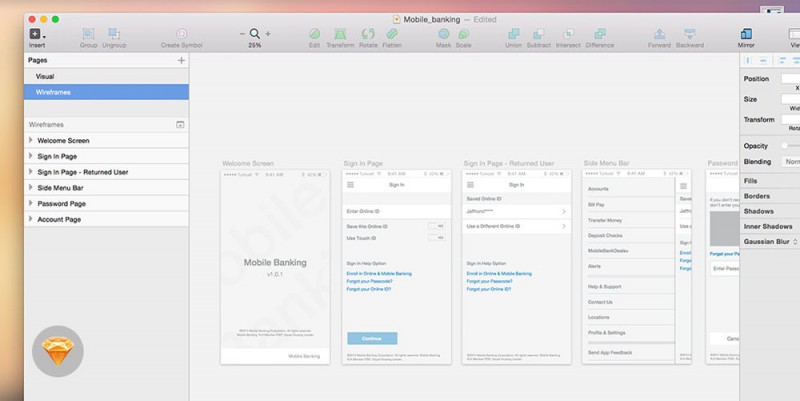Toggle the Save this Online ID switch
800x401 pixels.
coord(436,226)
